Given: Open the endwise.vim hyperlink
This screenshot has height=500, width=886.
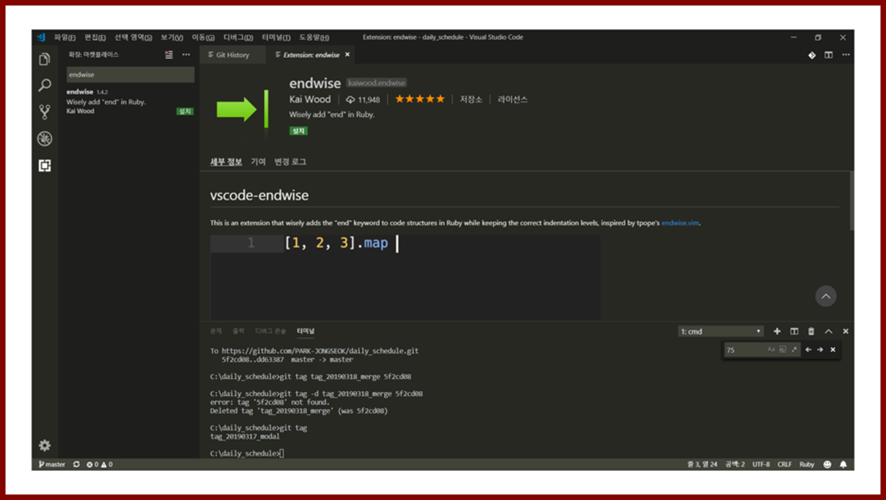Looking at the screenshot, I should click(x=680, y=223).
